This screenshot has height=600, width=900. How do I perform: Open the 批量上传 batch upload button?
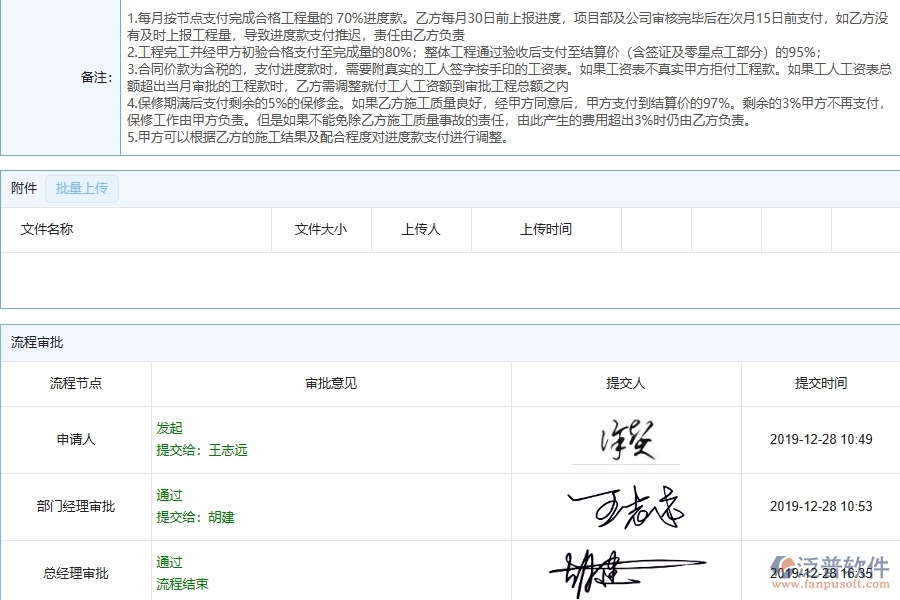click(x=82, y=188)
